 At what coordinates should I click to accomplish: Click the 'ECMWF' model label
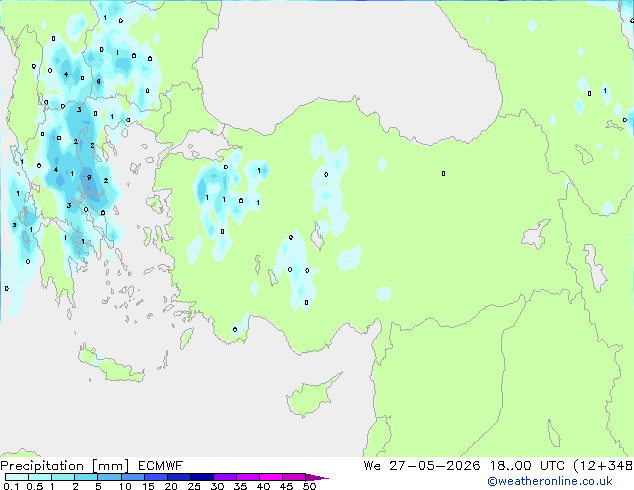tap(161, 466)
